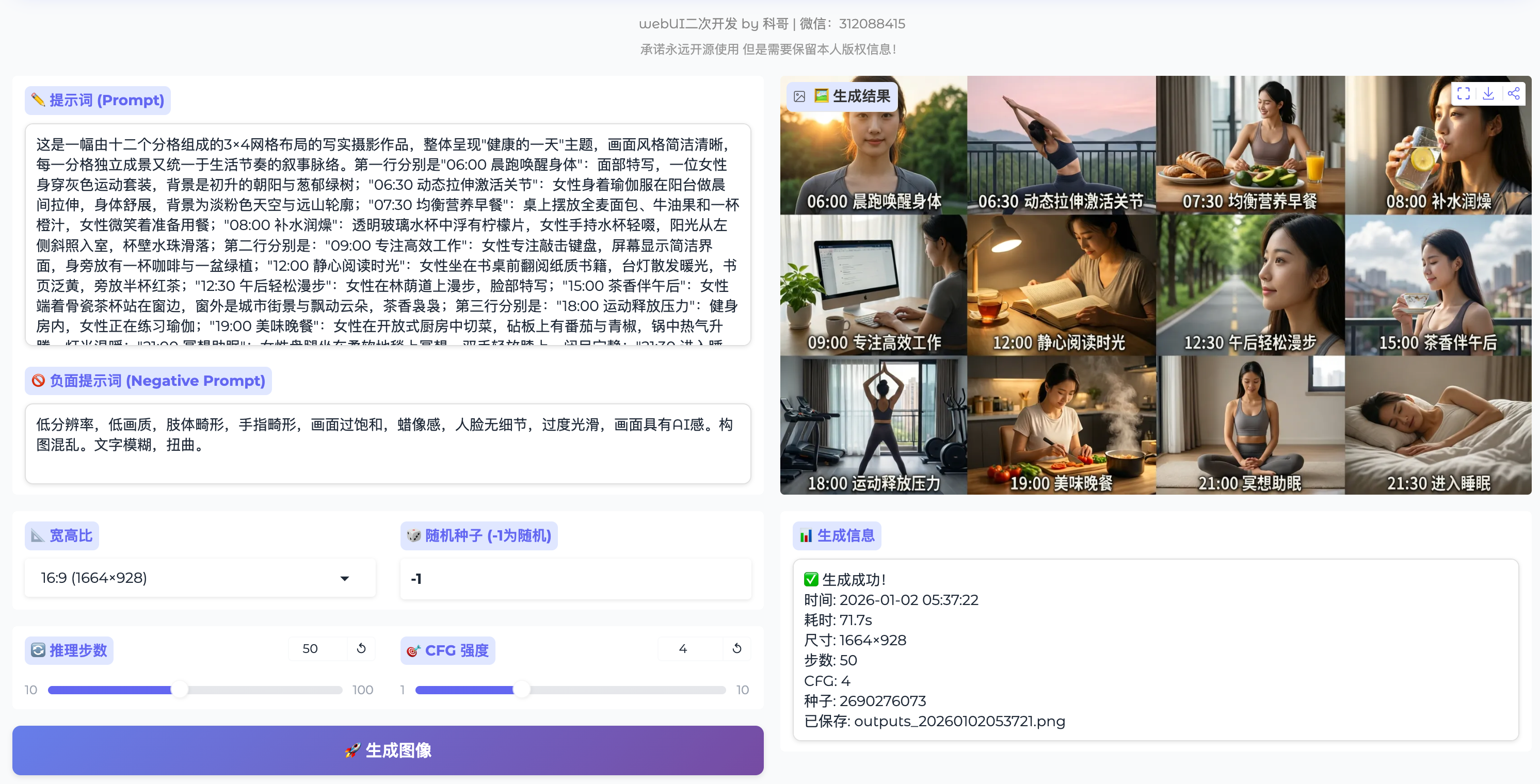
Task: Download the generated result image
Action: pos(1488,94)
